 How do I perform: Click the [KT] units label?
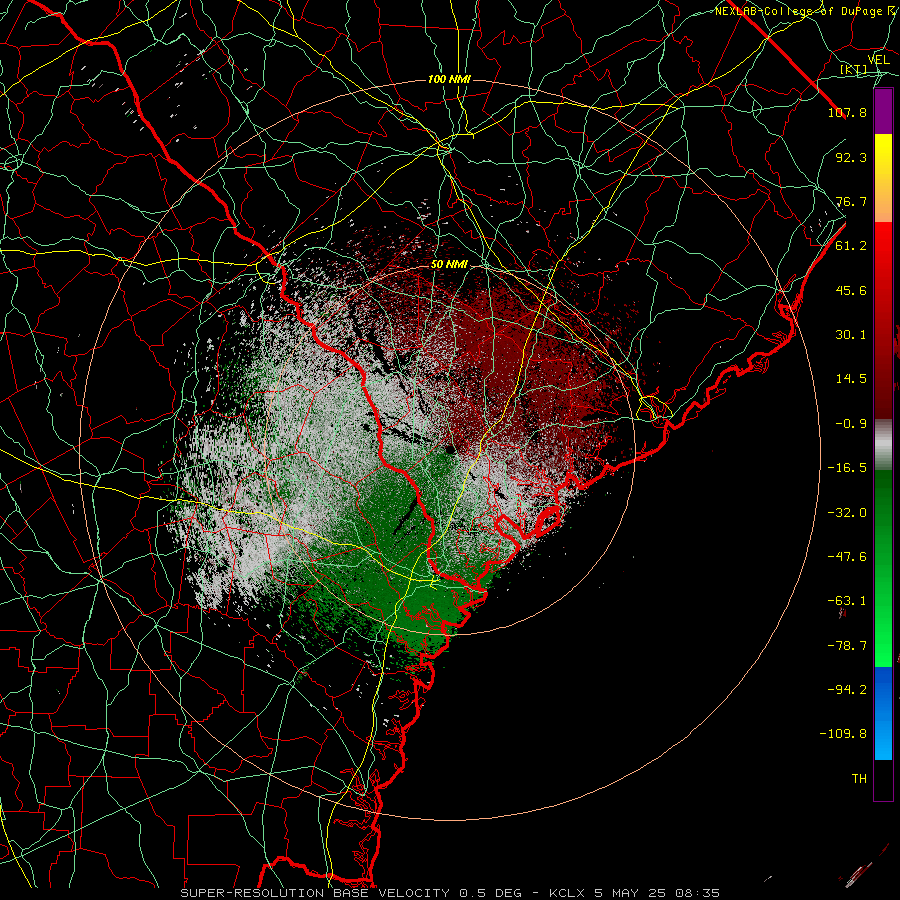coord(854,69)
